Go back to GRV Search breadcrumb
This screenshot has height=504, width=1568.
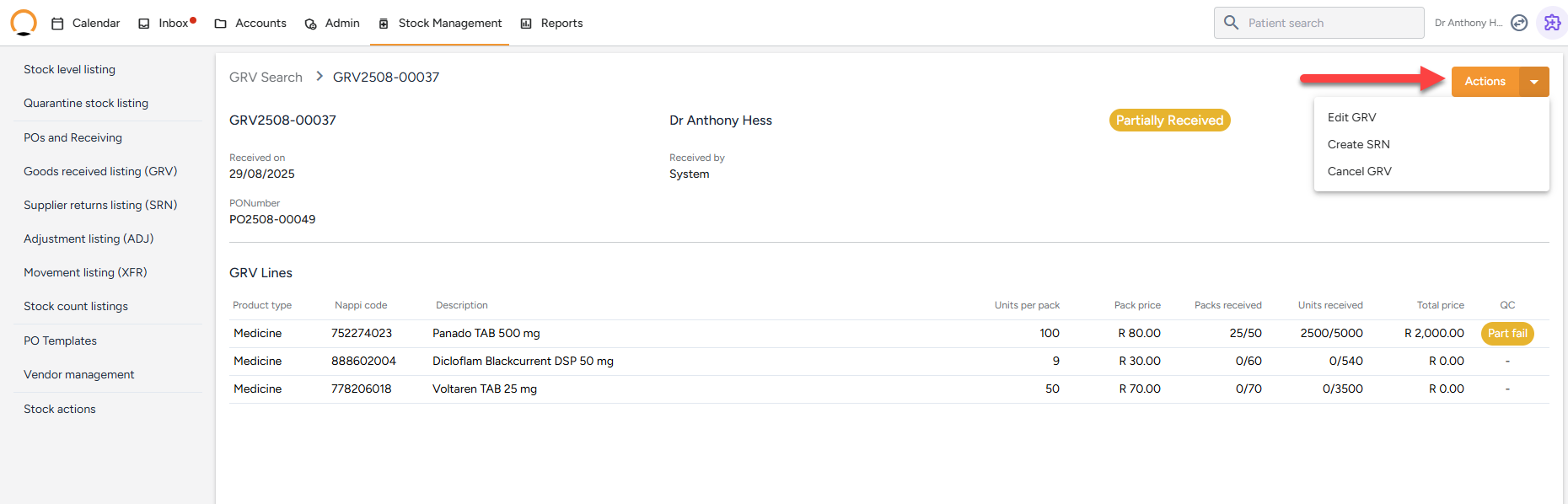(266, 77)
